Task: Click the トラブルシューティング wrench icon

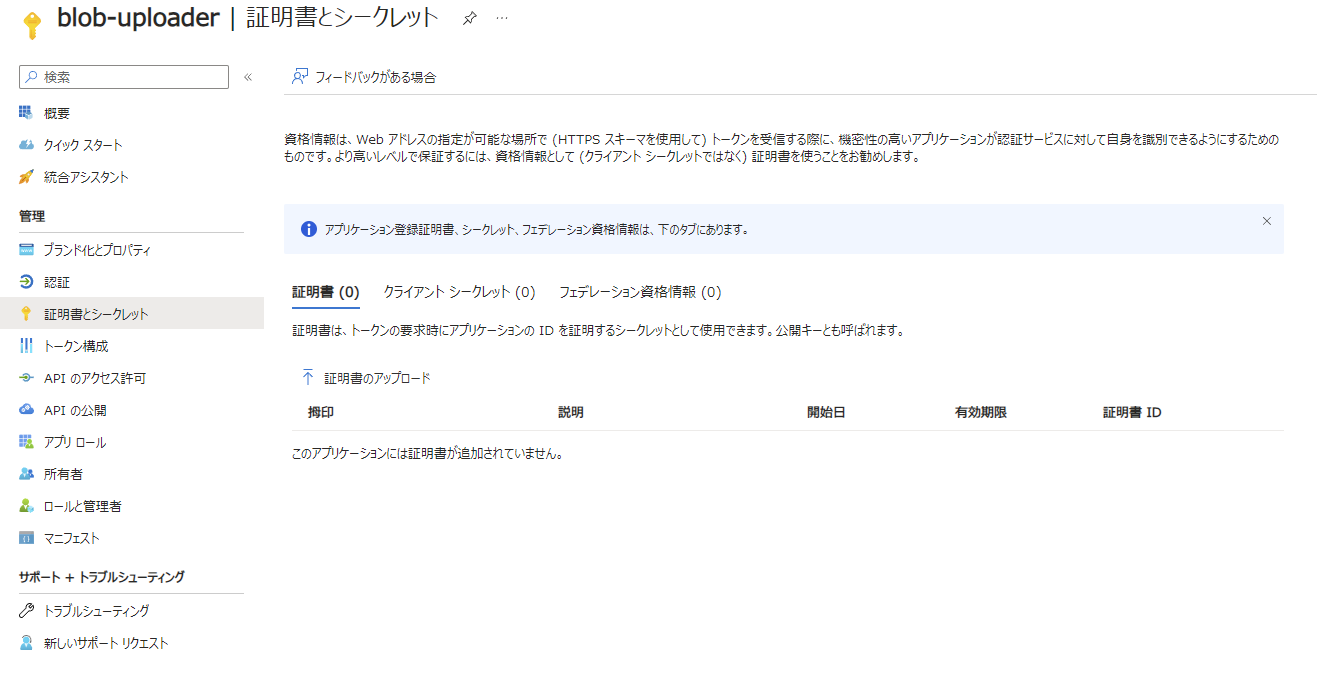Action: click(x=26, y=611)
